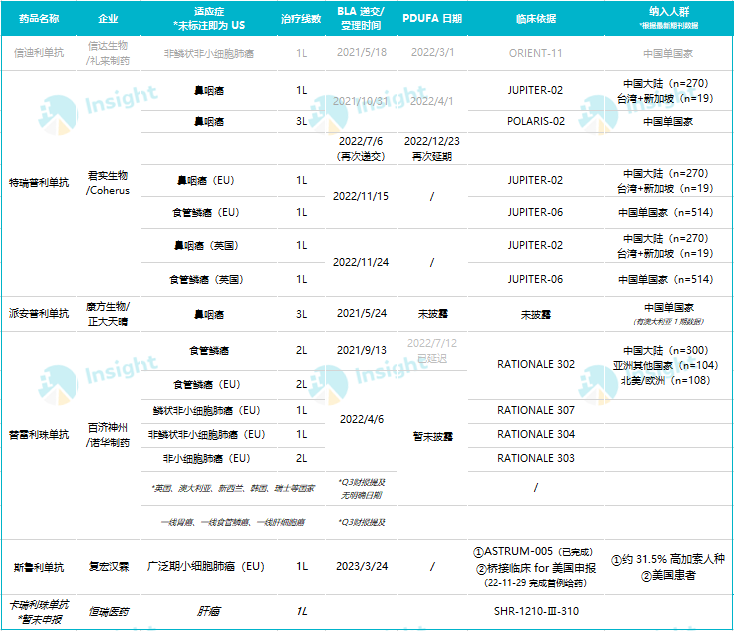The image size is (734, 631).
Task: Click the 美国患者 text
Action: 668,575
